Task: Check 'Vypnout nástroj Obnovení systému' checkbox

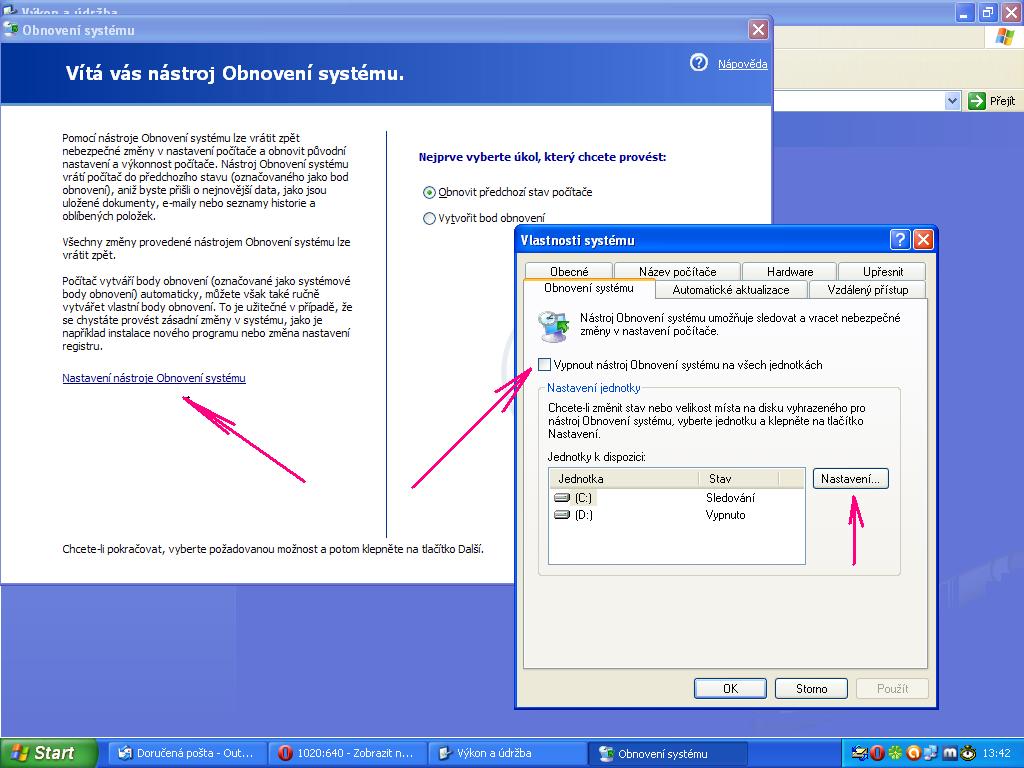Action: coord(545,365)
